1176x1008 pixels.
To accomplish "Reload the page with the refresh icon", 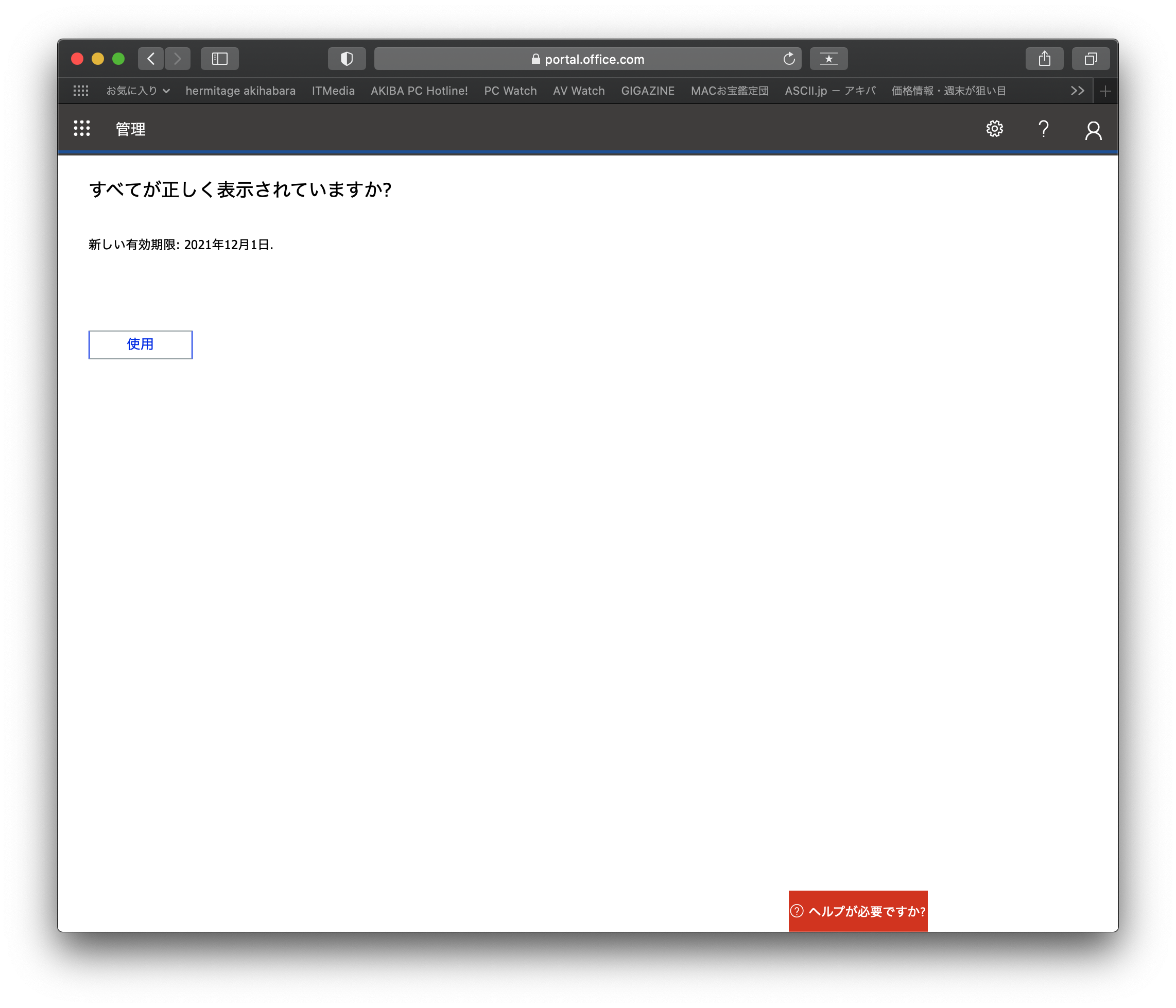I will (789, 59).
